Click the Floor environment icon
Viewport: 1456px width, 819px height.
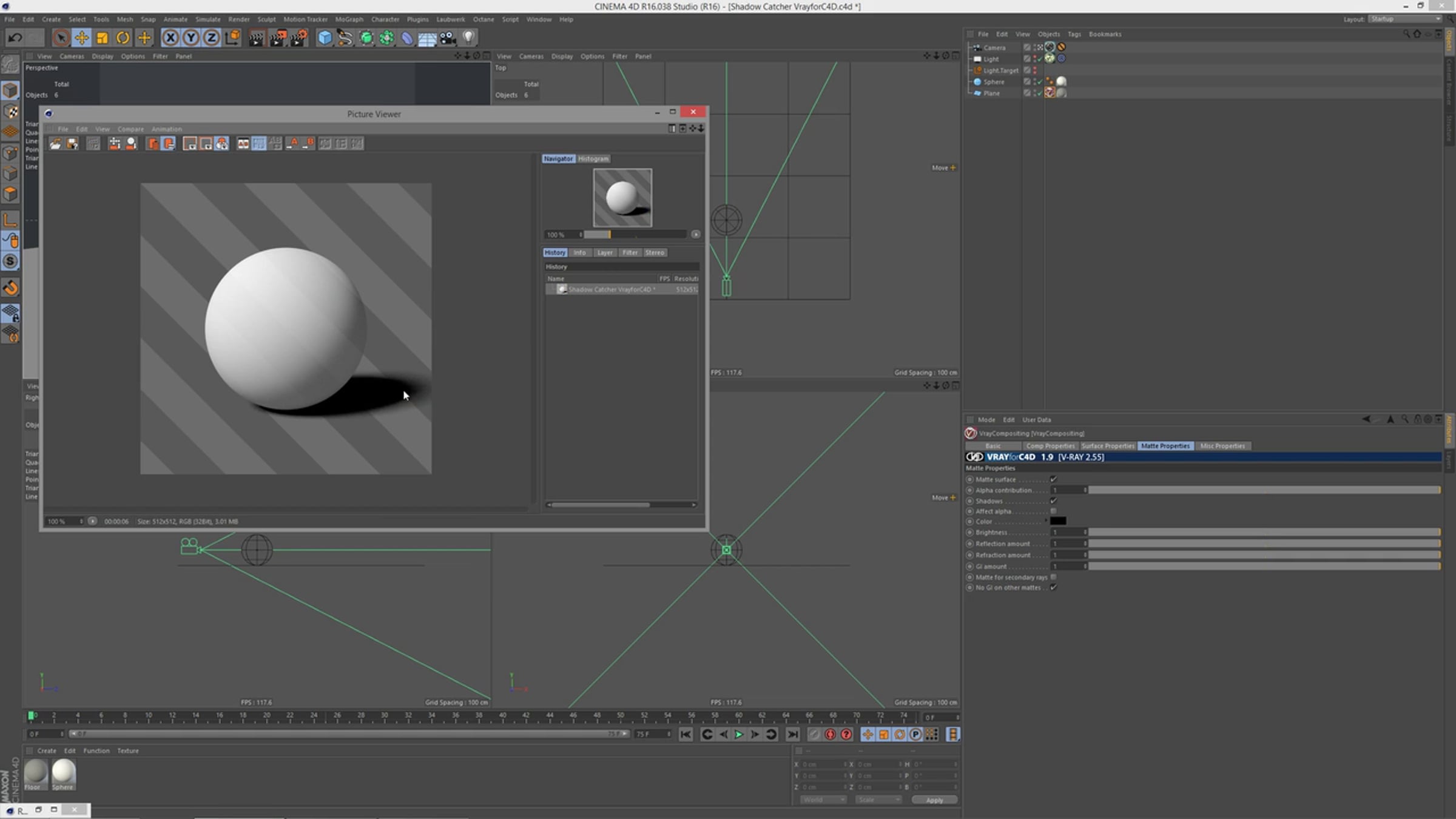tap(427, 38)
